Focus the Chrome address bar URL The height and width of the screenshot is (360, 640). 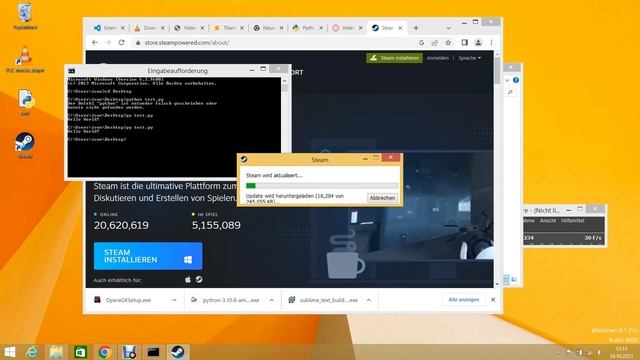(187, 42)
